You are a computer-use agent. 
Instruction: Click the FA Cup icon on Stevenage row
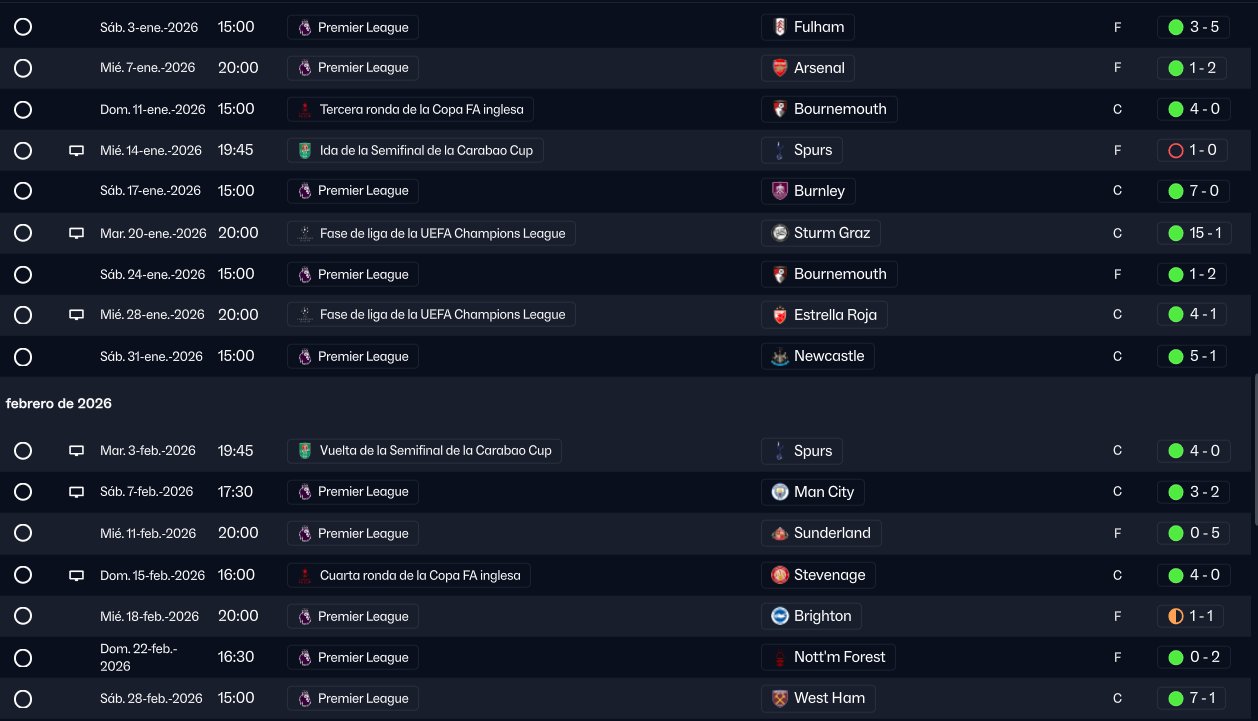304,575
